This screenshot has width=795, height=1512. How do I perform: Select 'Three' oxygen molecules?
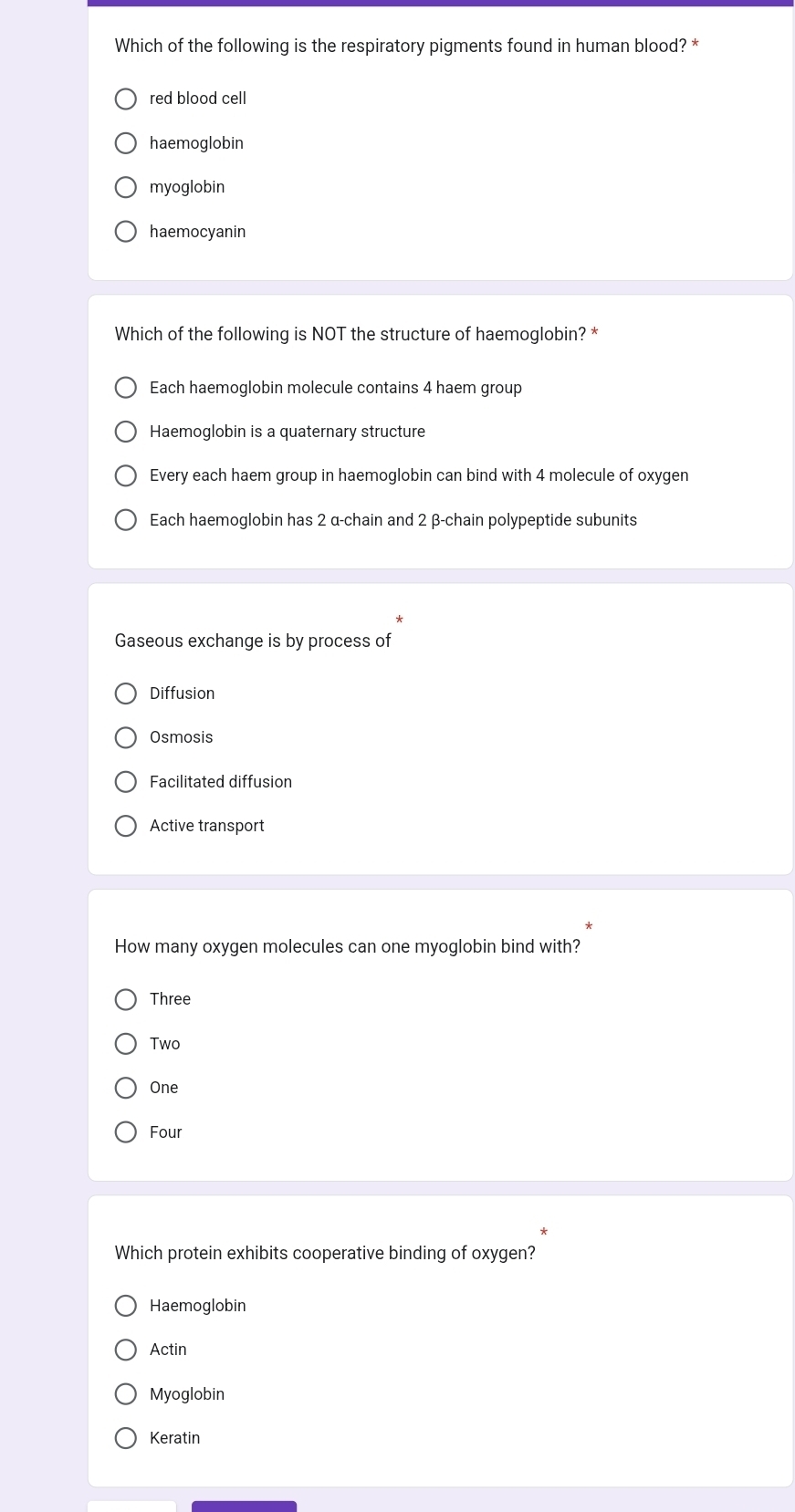point(126,999)
